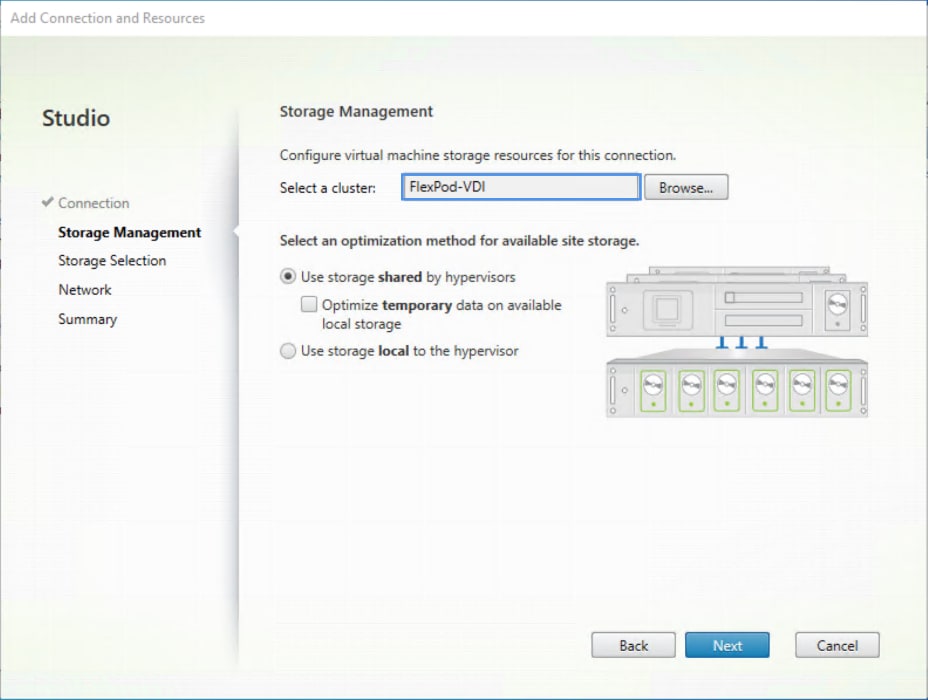Click the hypervisor server illustration
Screen dimensions: 928x700
737,303
